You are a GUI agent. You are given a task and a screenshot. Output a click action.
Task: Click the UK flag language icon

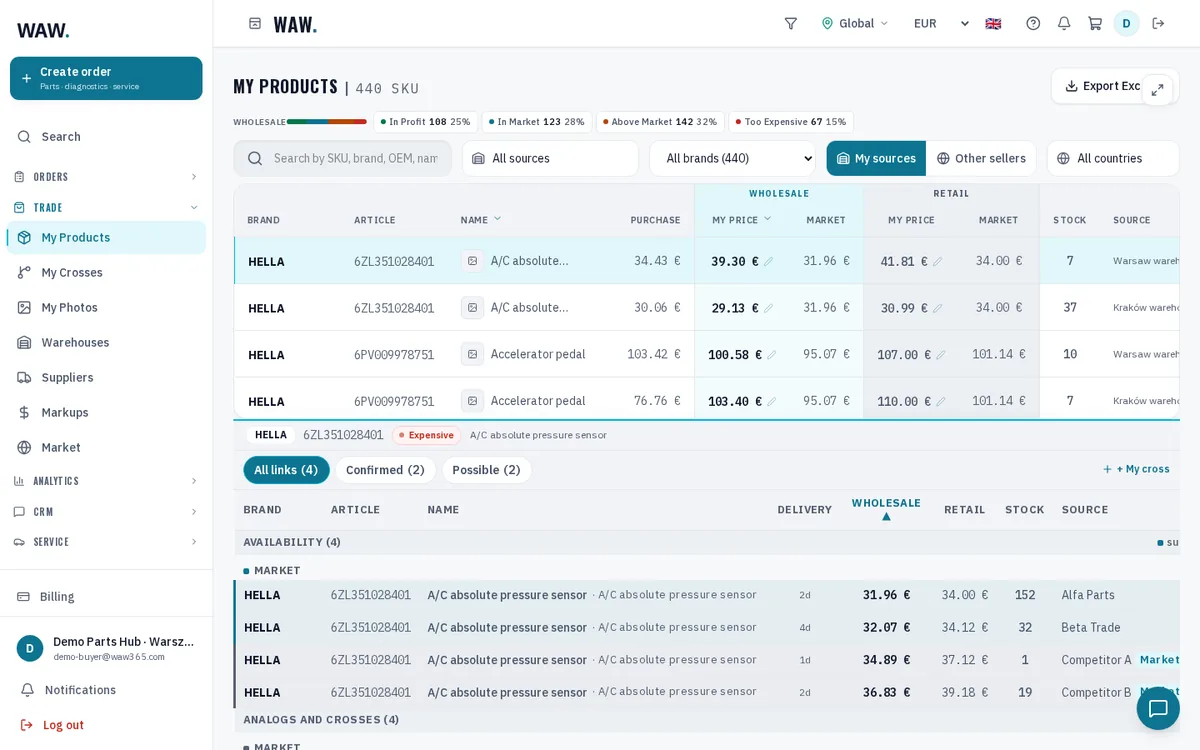(x=993, y=23)
